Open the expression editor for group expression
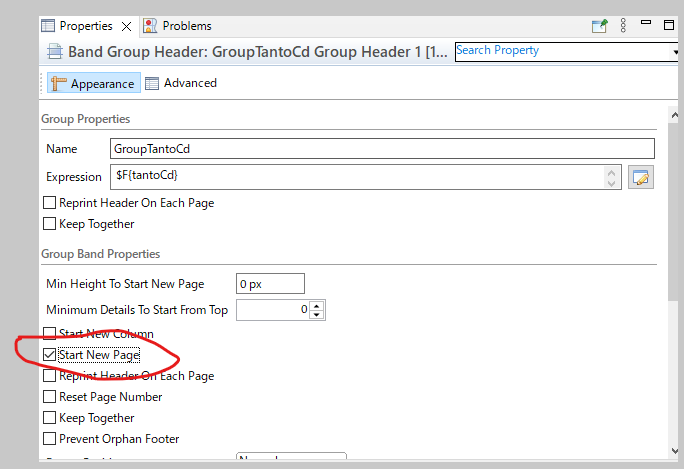This screenshot has width=684, height=469. (x=640, y=177)
